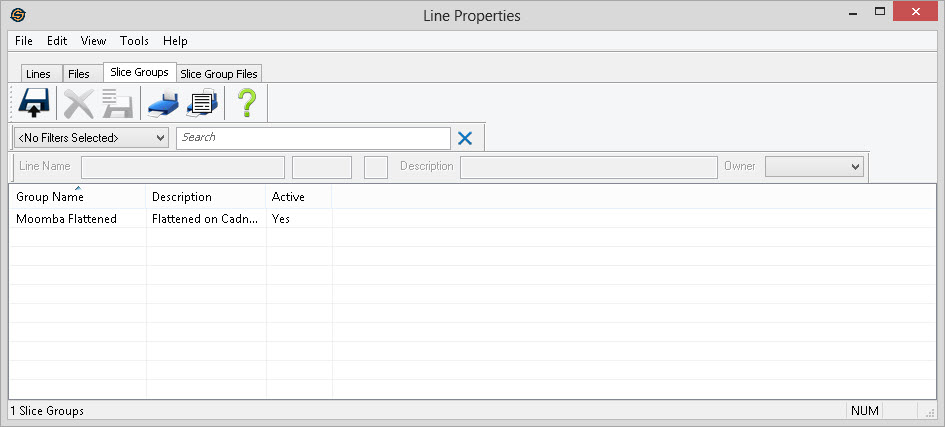The height and width of the screenshot is (427, 945).
Task: Click the grayed-out save icon
Action: coord(117,103)
